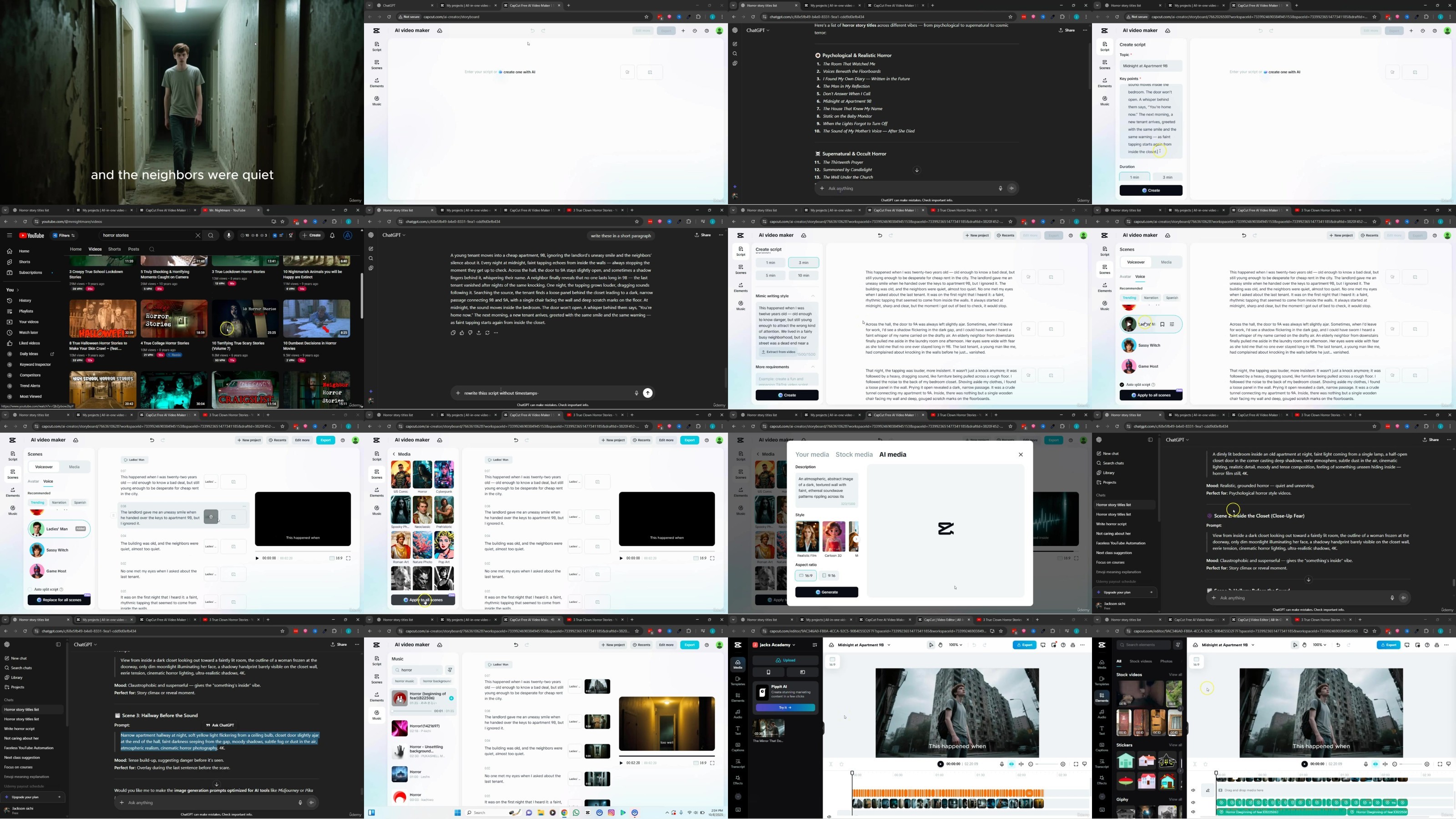Select hand tool in editor with Search elements
This screenshot has width=1456, height=819.
coord(1304,645)
